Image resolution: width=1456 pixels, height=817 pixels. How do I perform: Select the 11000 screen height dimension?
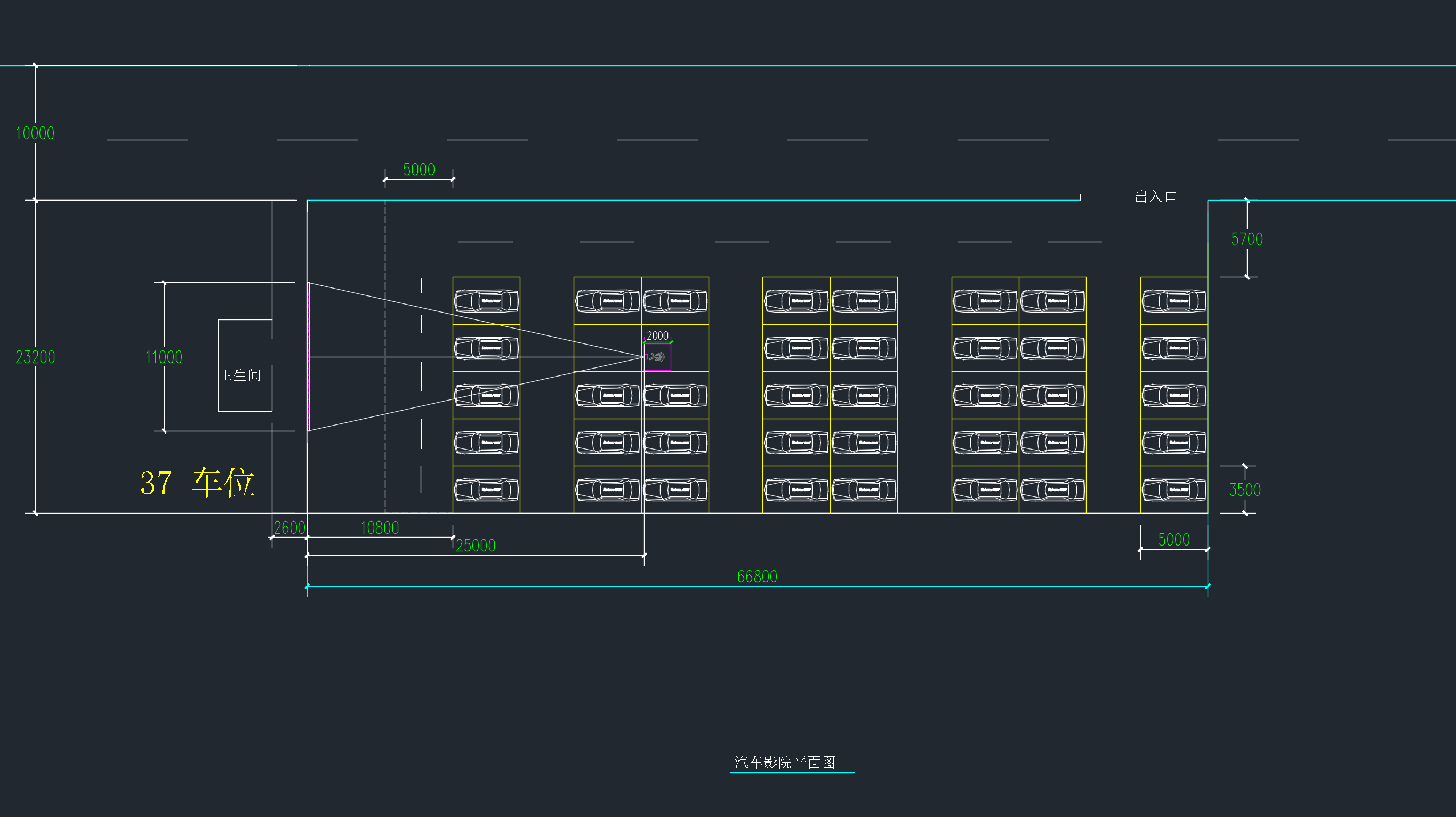pos(164,357)
